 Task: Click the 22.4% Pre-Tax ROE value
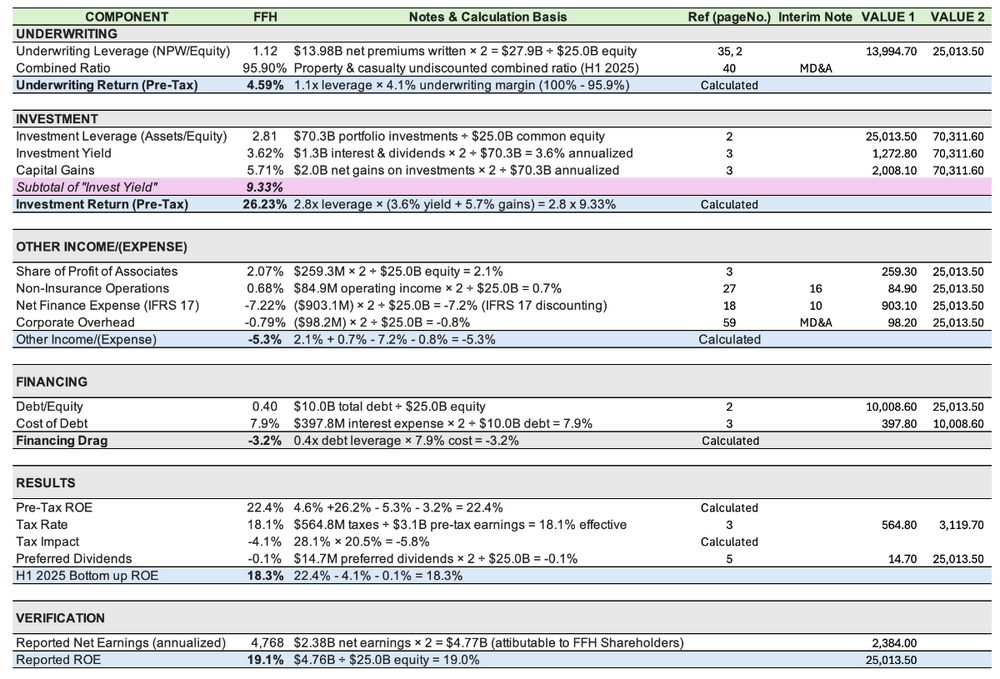coord(265,507)
